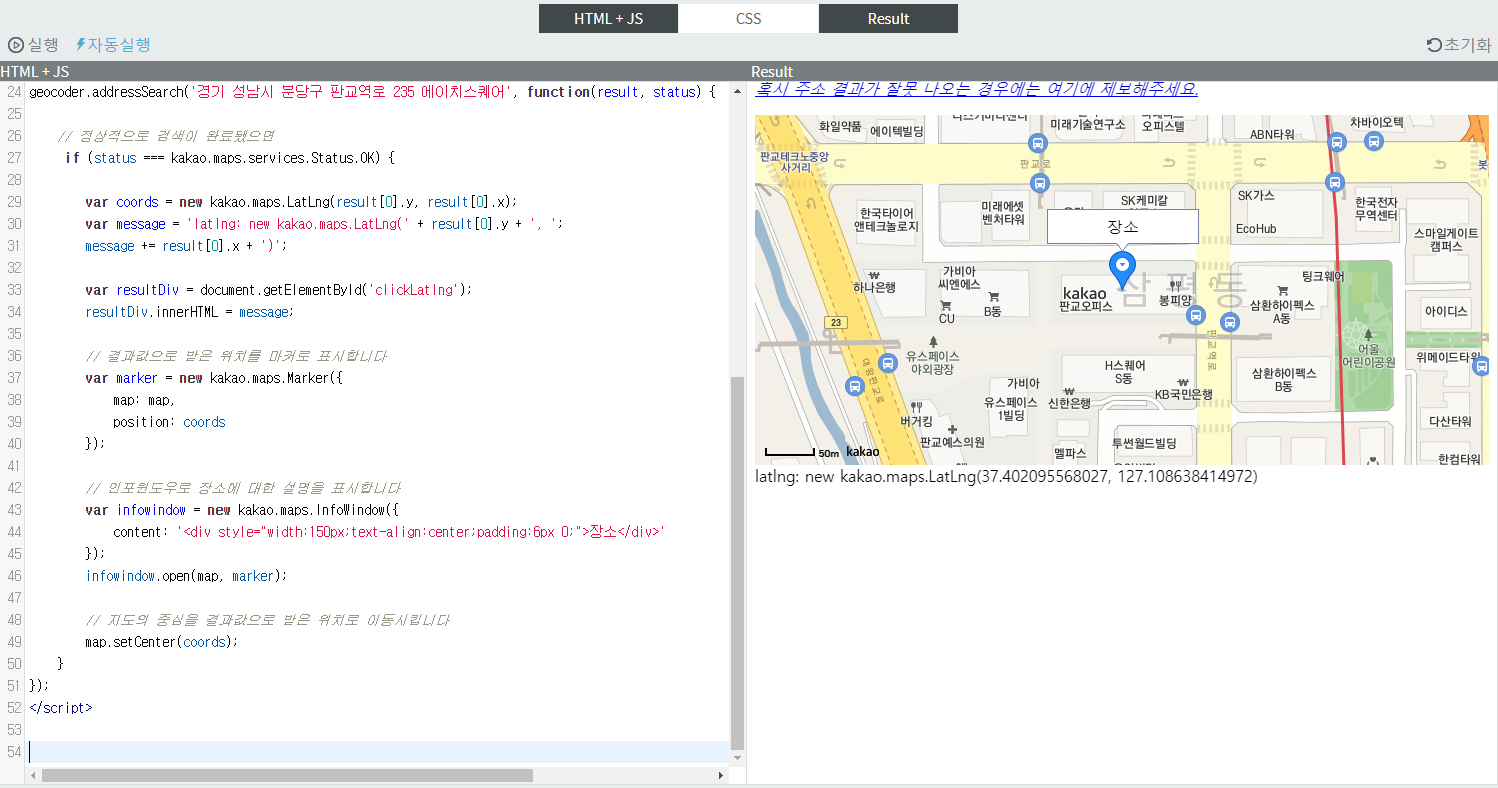This screenshot has width=1498, height=788.
Task: Run the code with 실행
Action: 33,45
